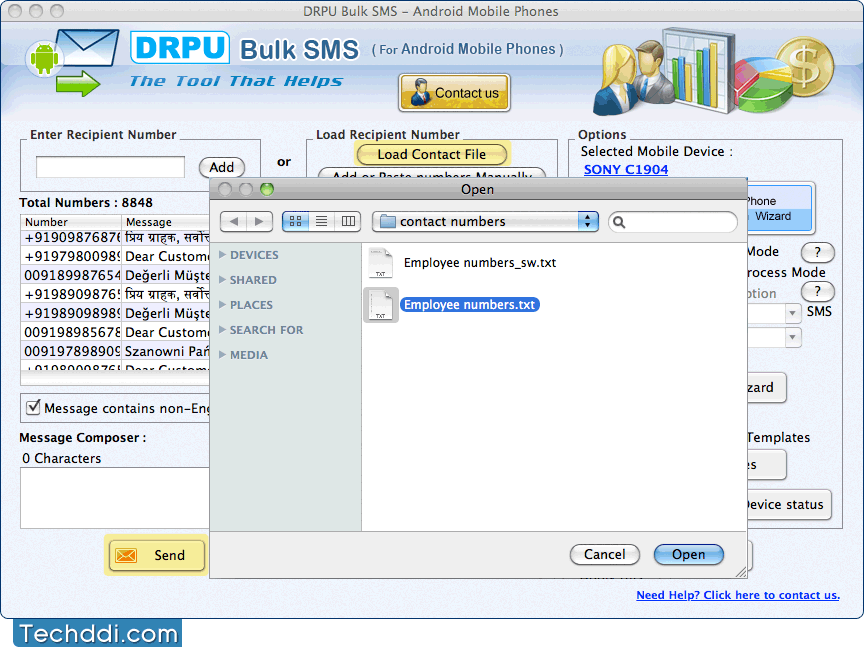
Task: Switch Open dialog to column view
Action: (x=348, y=222)
